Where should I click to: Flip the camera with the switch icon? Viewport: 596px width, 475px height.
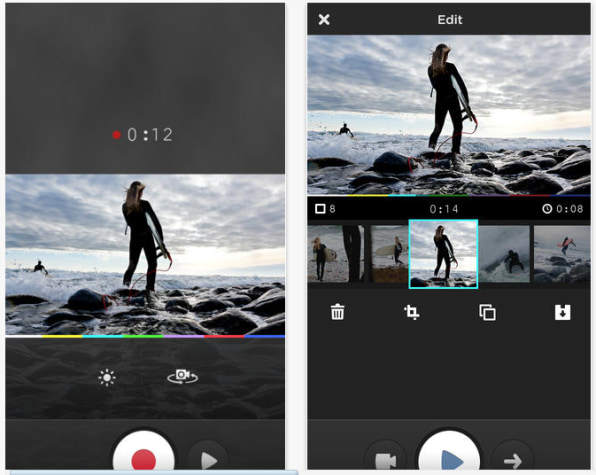click(x=182, y=376)
